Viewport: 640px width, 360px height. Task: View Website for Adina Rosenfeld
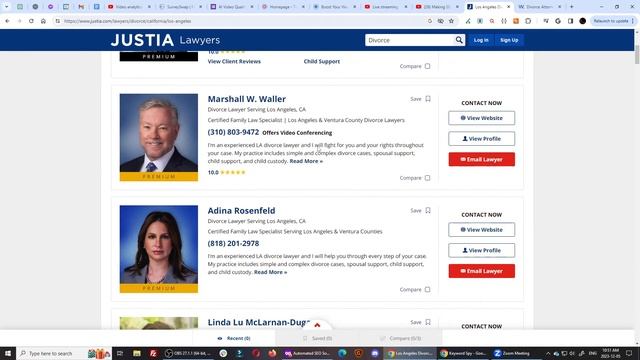coord(482,230)
